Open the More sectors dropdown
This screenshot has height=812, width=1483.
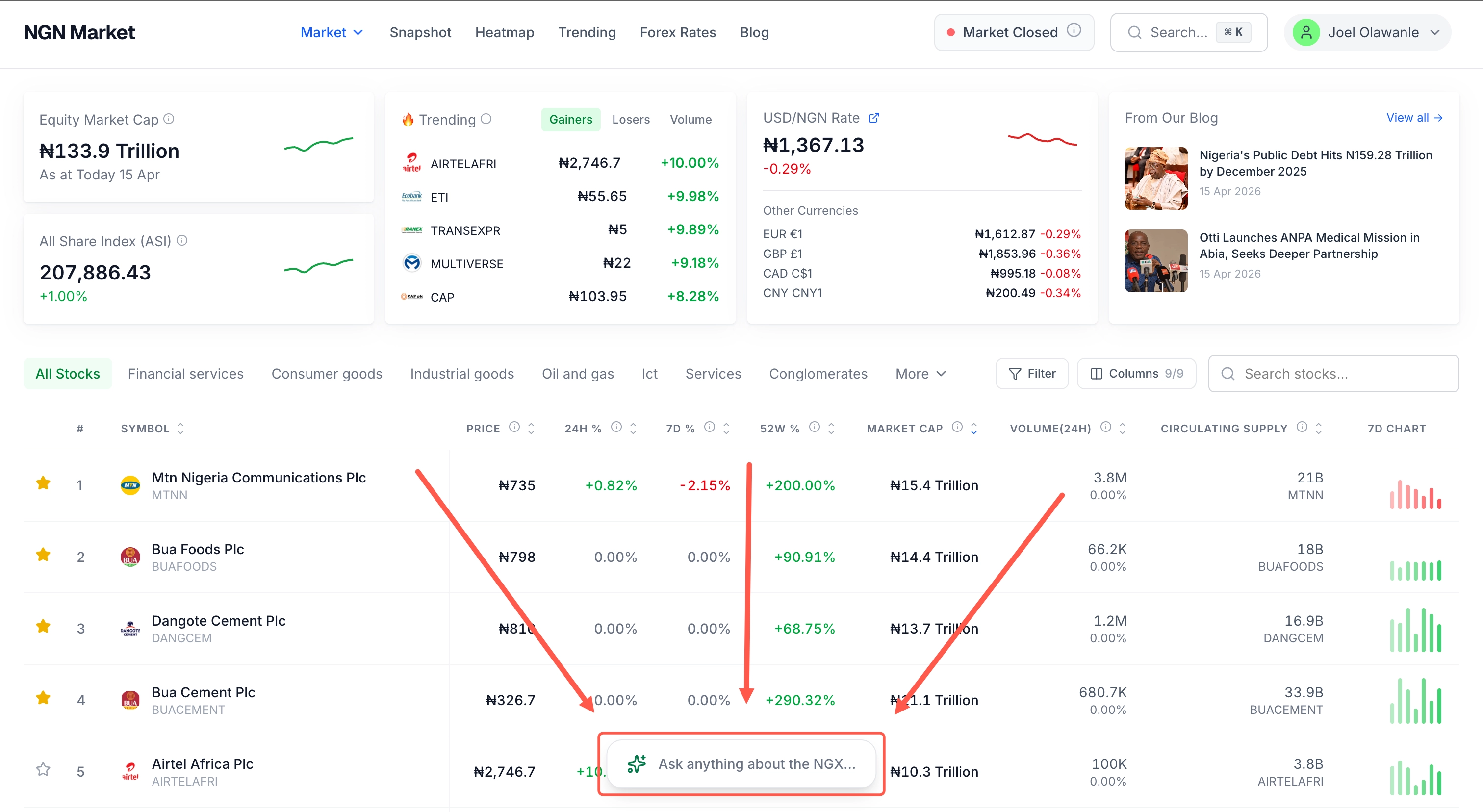click(x=920, y=374)
